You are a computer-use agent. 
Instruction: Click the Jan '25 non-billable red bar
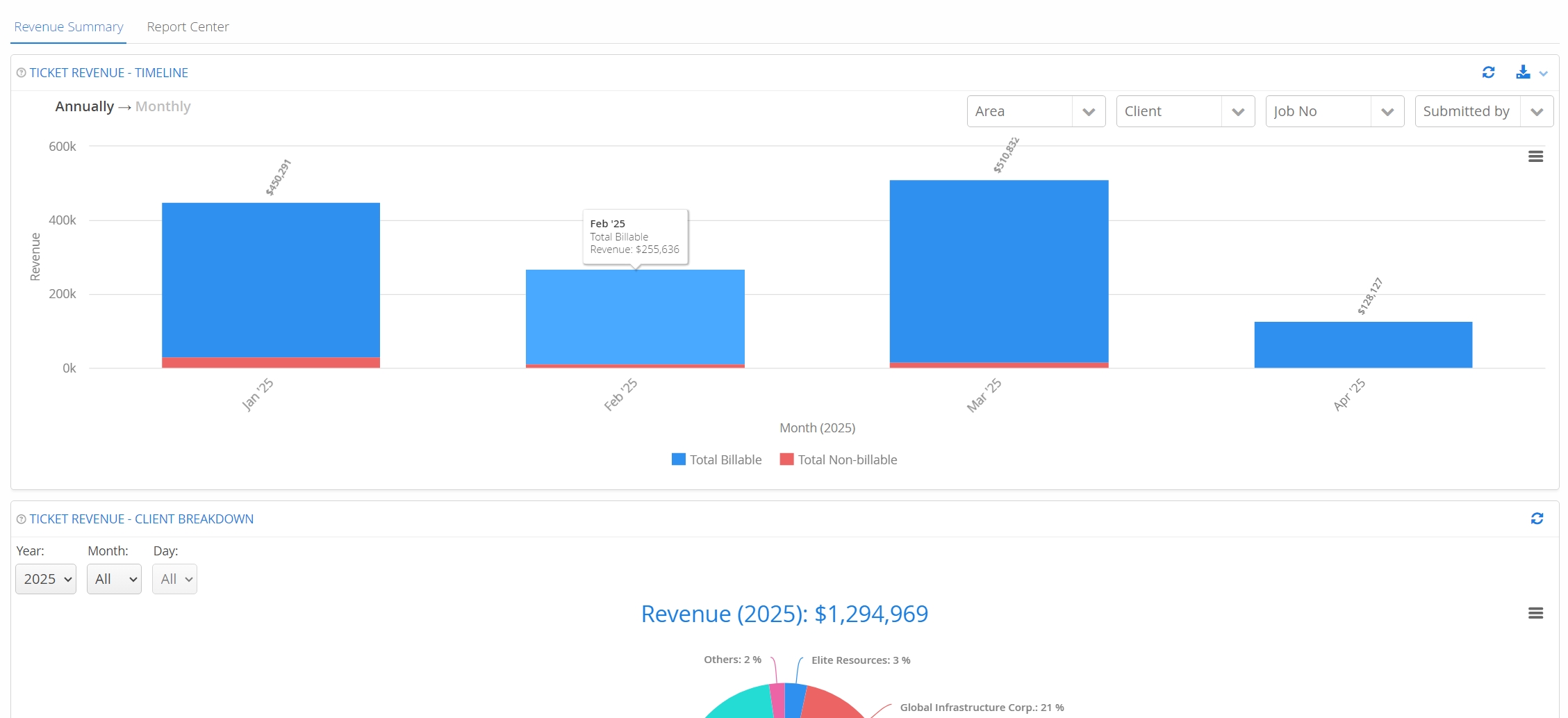tap(271, 362)
